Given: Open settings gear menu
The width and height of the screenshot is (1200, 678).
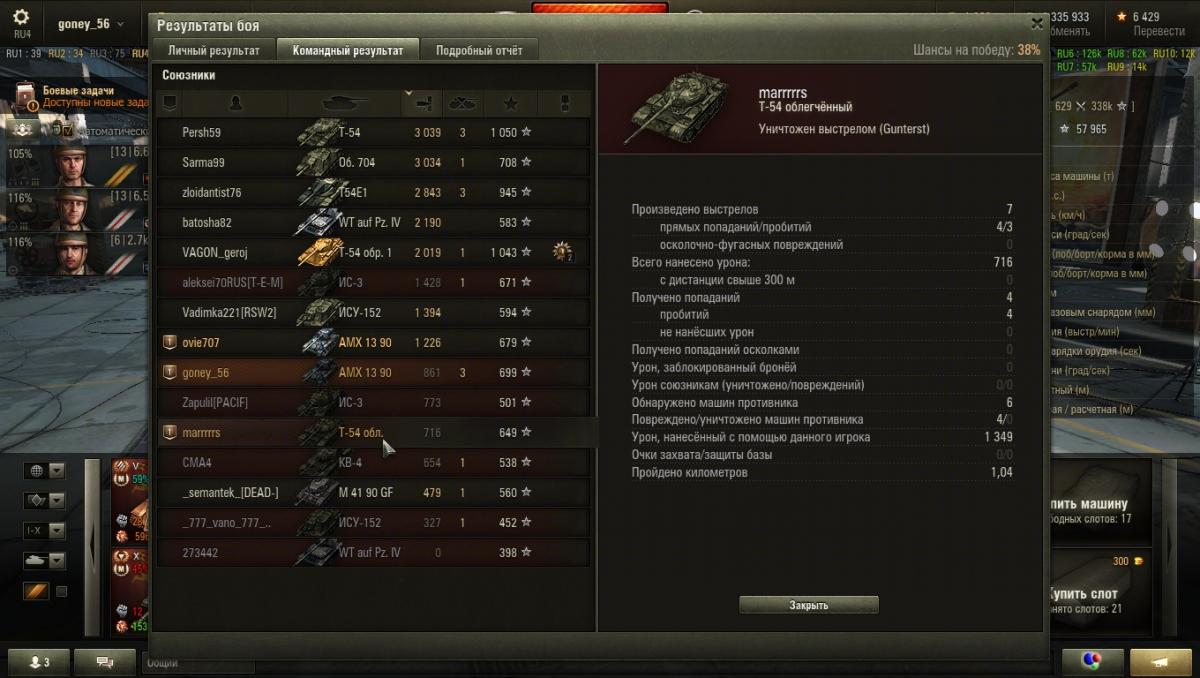Looking at the screenshot, I should [x=21, y=17].
